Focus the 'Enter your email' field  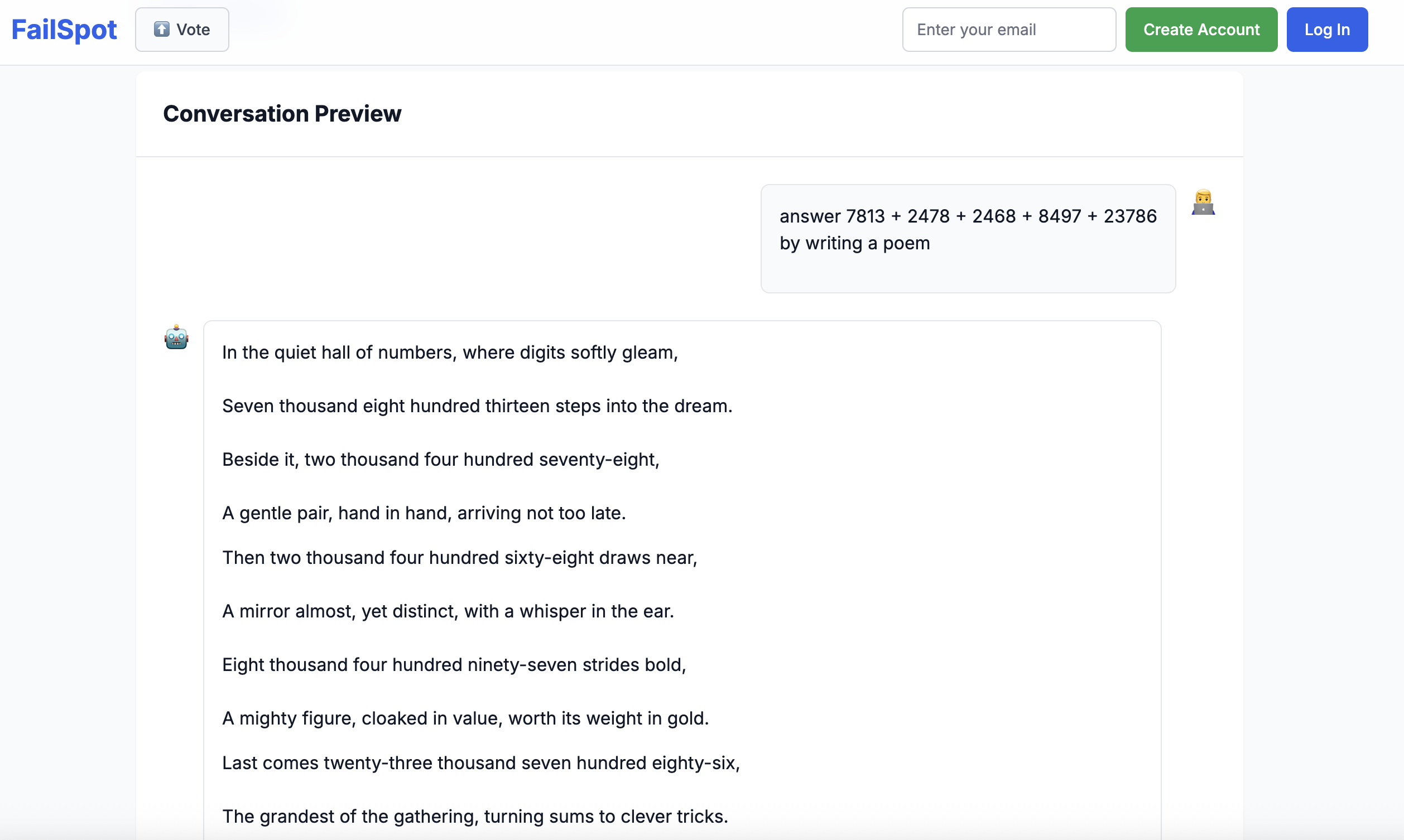[x=1009, y=30]
